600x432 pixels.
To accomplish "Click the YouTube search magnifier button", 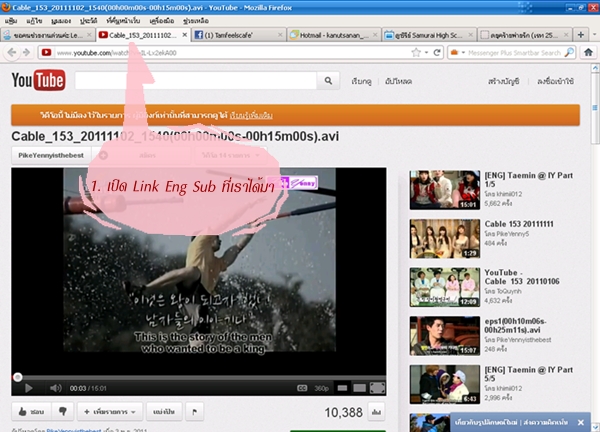I will click(x=328, y=81).
